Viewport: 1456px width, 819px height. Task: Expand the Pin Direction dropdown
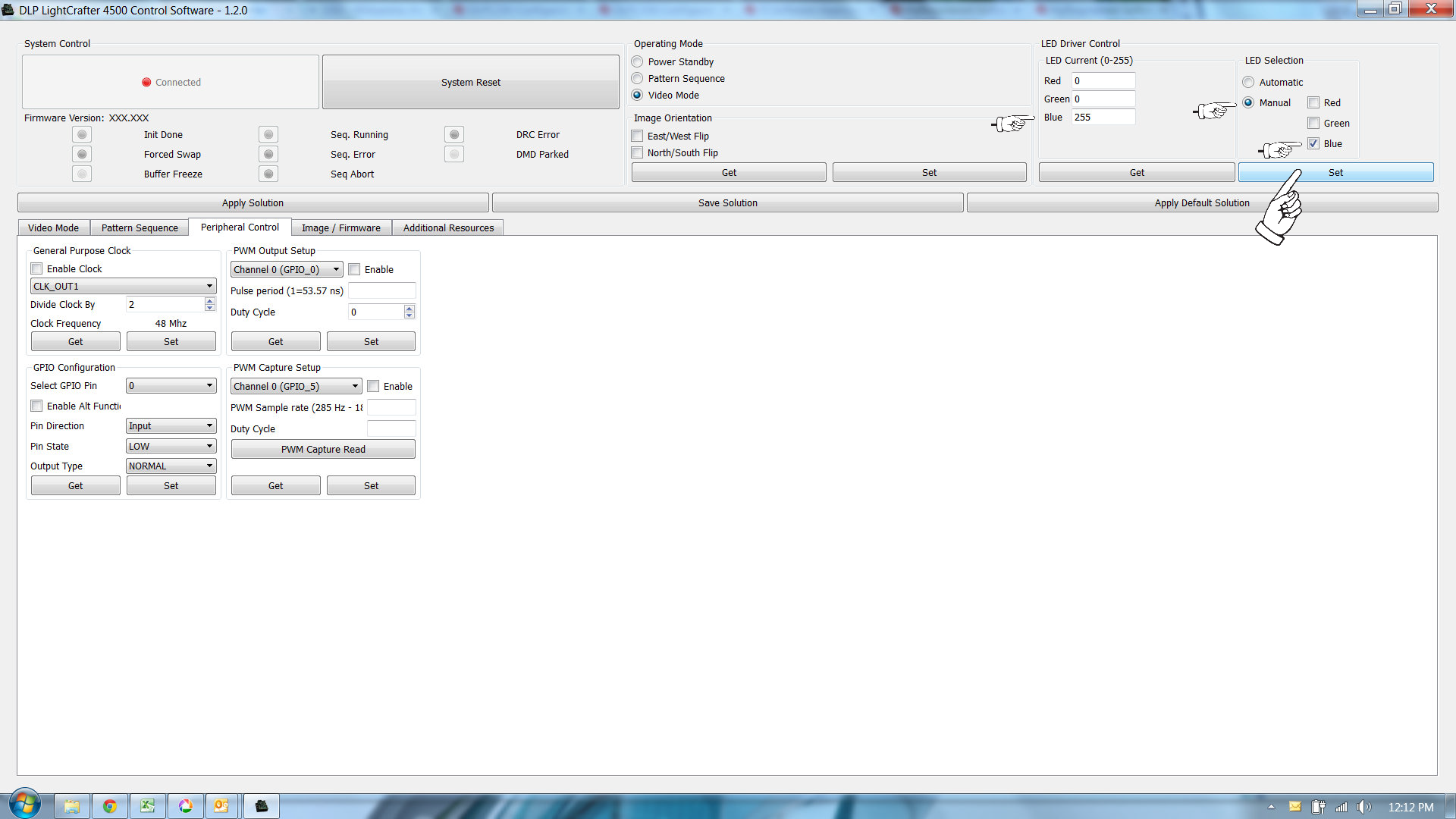point(171,425)
